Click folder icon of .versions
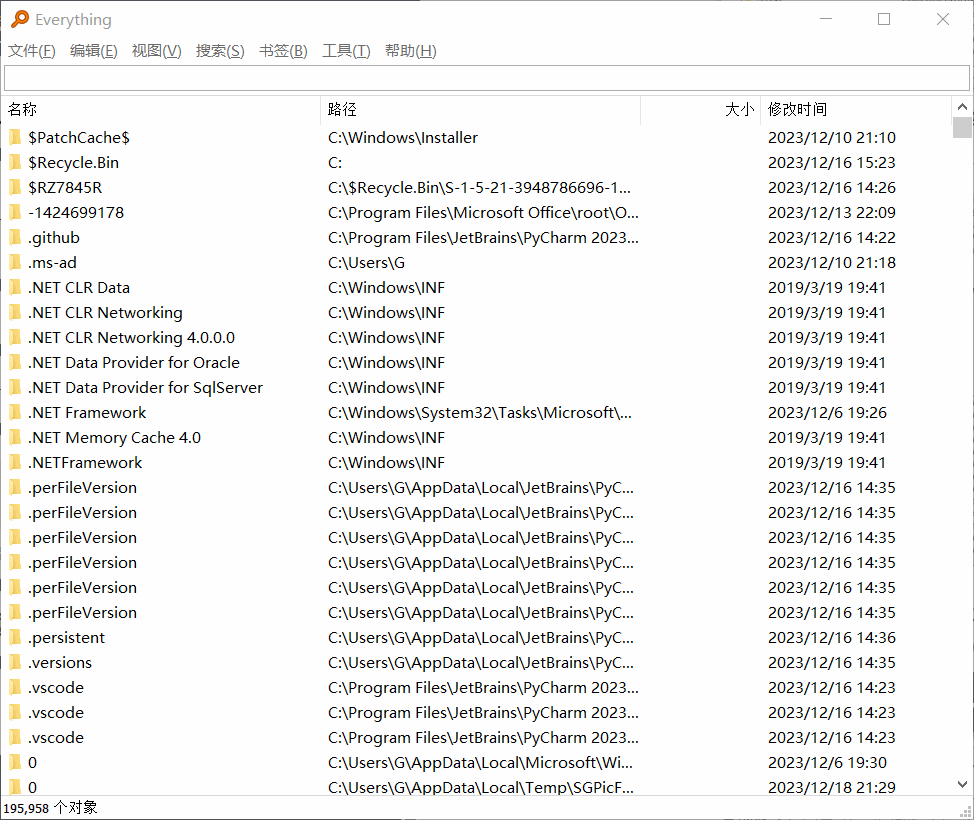 click(x=16, y=662)
